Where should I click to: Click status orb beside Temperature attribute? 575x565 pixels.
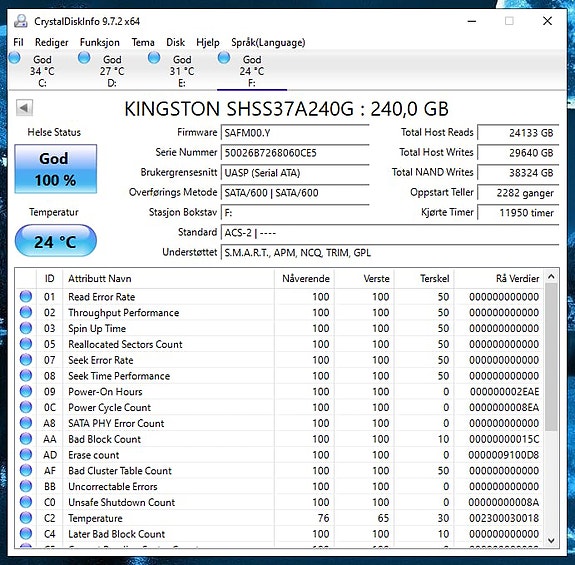26,518
